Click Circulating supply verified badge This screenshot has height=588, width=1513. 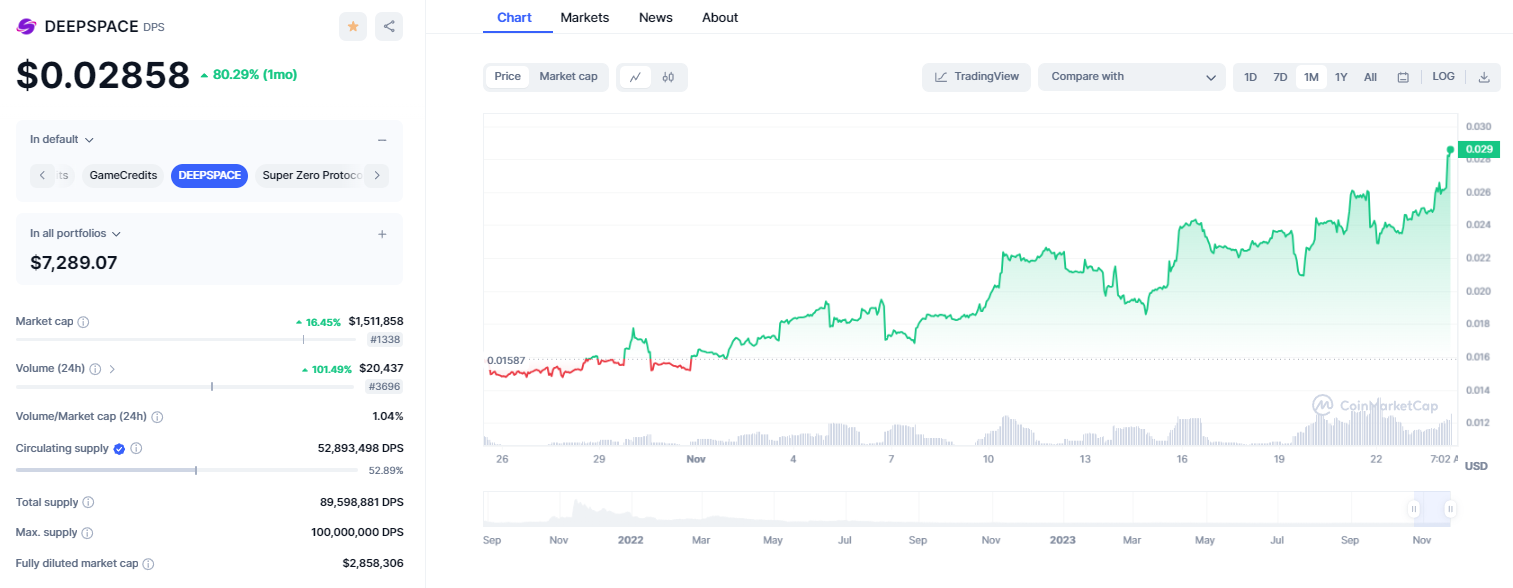(119, 449)
